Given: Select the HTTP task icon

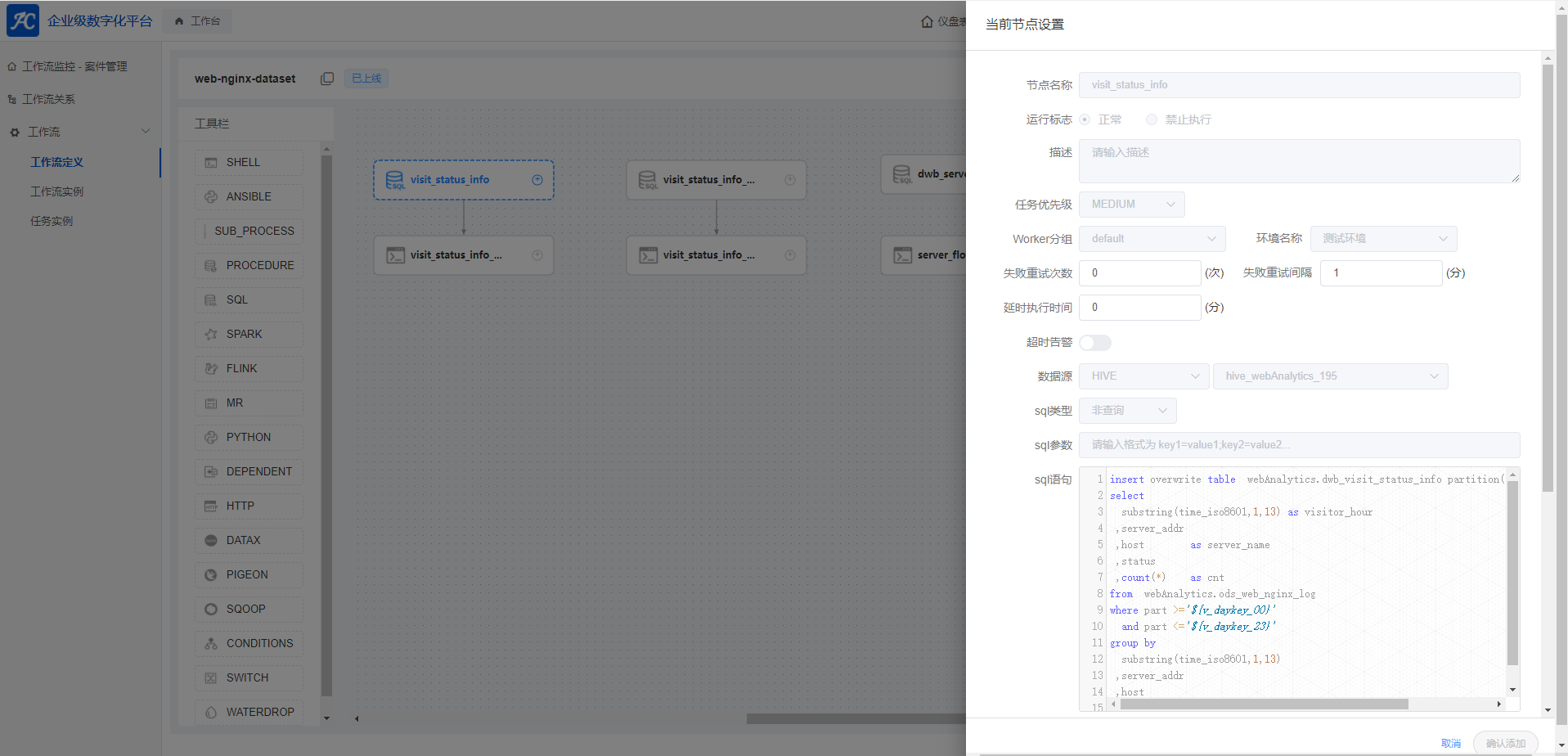Looking at the screenshot, I should click(211, 506).
